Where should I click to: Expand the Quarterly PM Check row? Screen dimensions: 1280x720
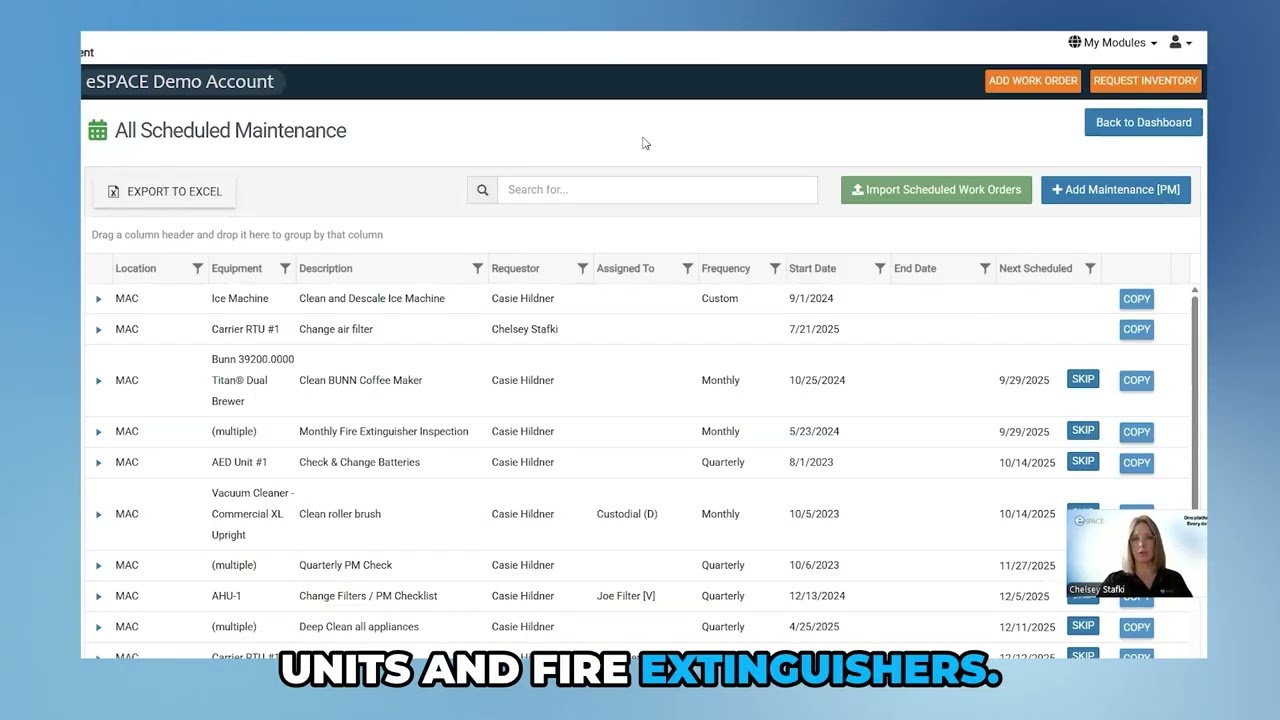tap(98, 565)
